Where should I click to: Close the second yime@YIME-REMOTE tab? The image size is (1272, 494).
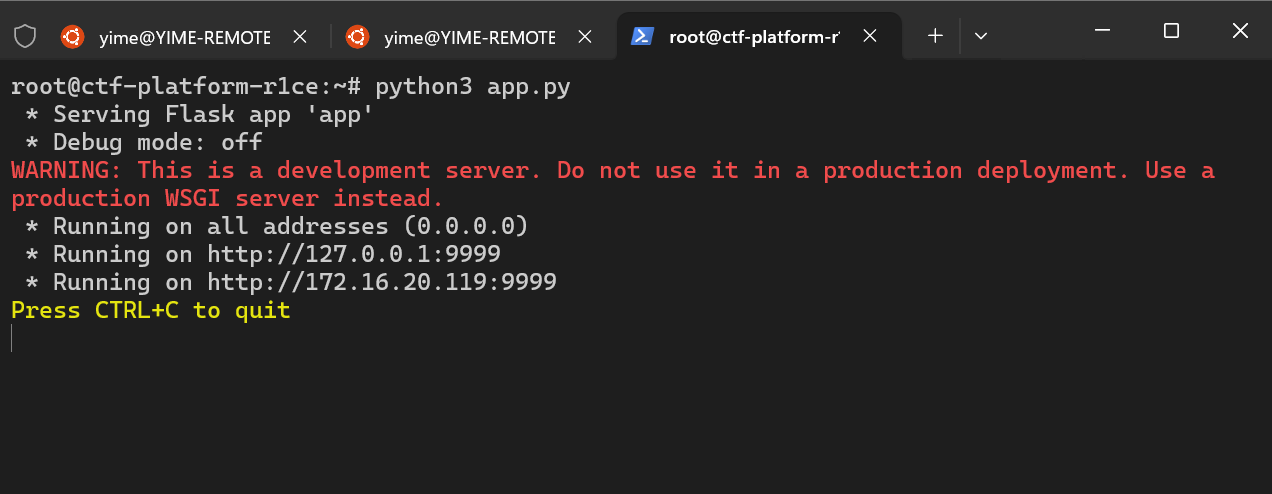(x=584, y=37)
